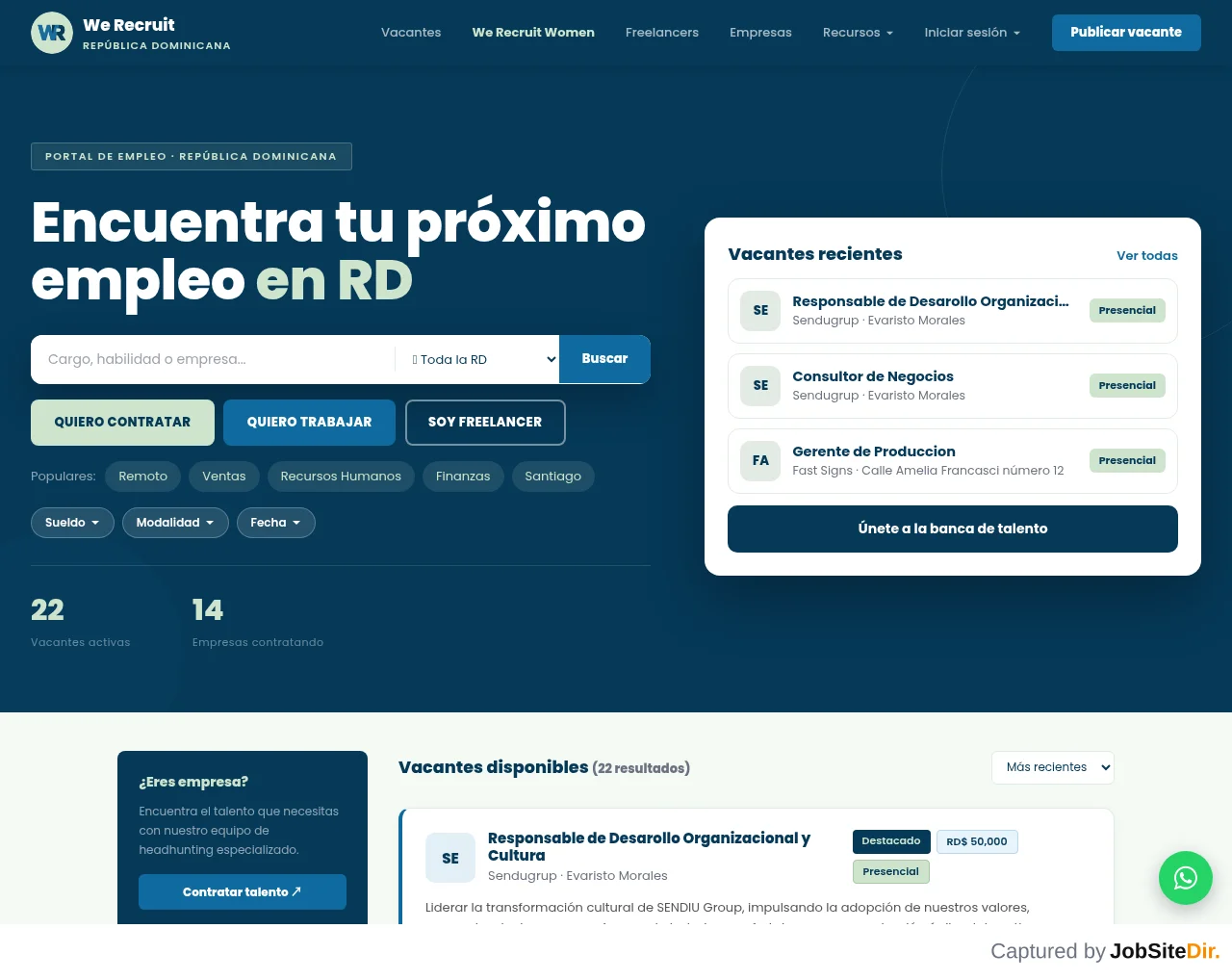This screenshot has width=1232, height=980.
Task: Click the SE avatar in Vacantes disponibles listing
Action: pos(450,858)
